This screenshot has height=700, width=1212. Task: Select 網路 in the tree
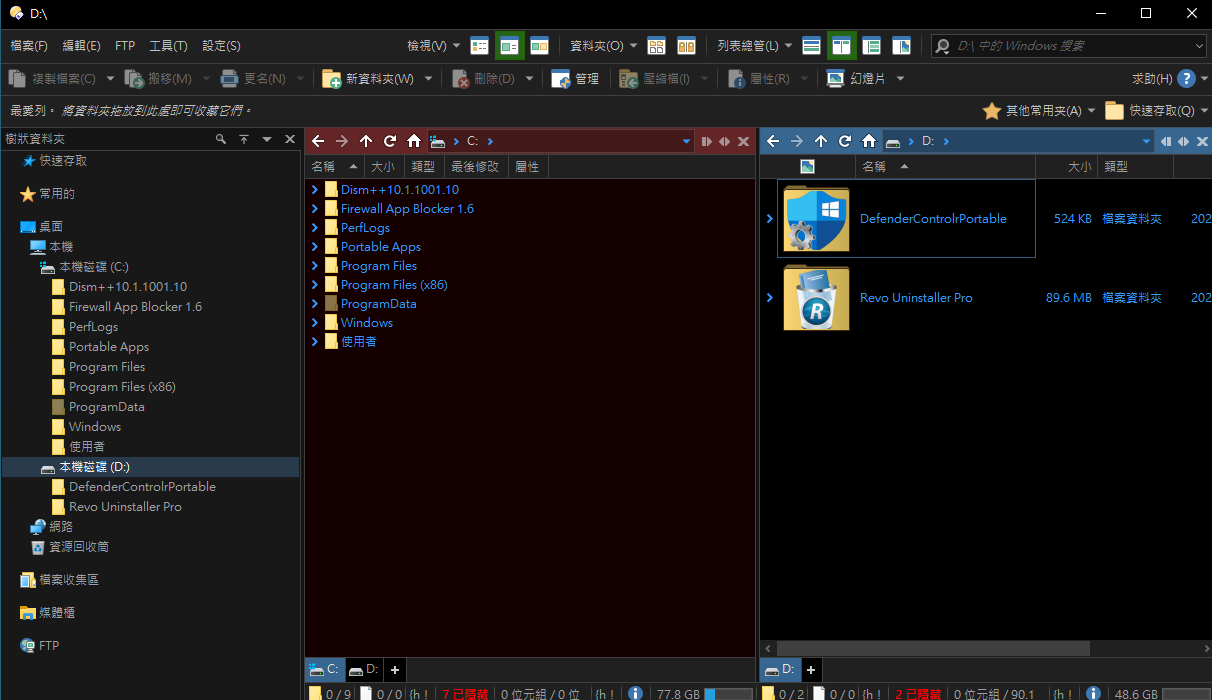(60, 527)
